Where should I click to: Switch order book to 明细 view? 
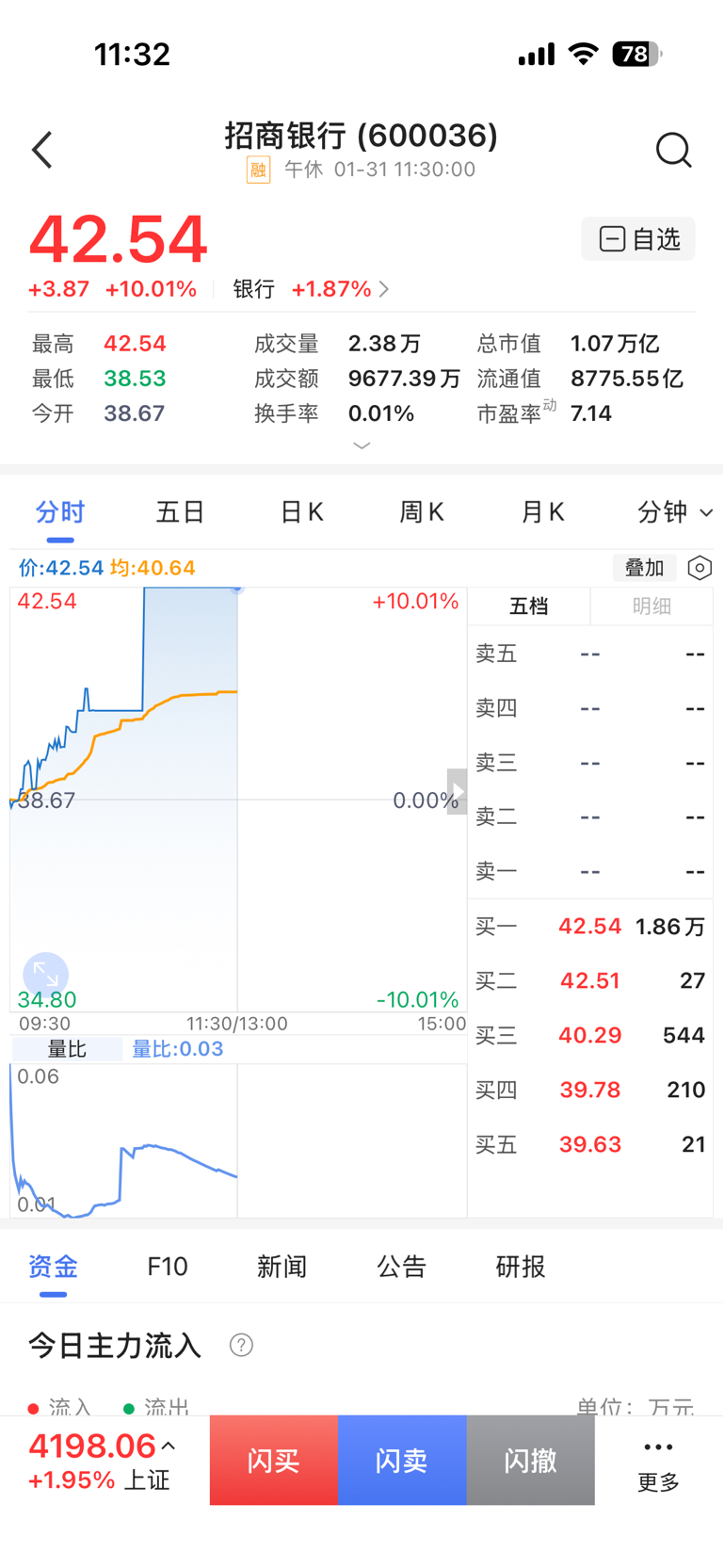pos(652,606)
